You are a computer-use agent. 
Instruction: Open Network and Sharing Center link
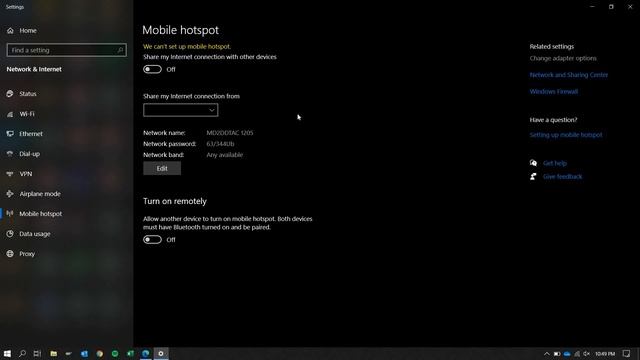[x=569, y=75]
